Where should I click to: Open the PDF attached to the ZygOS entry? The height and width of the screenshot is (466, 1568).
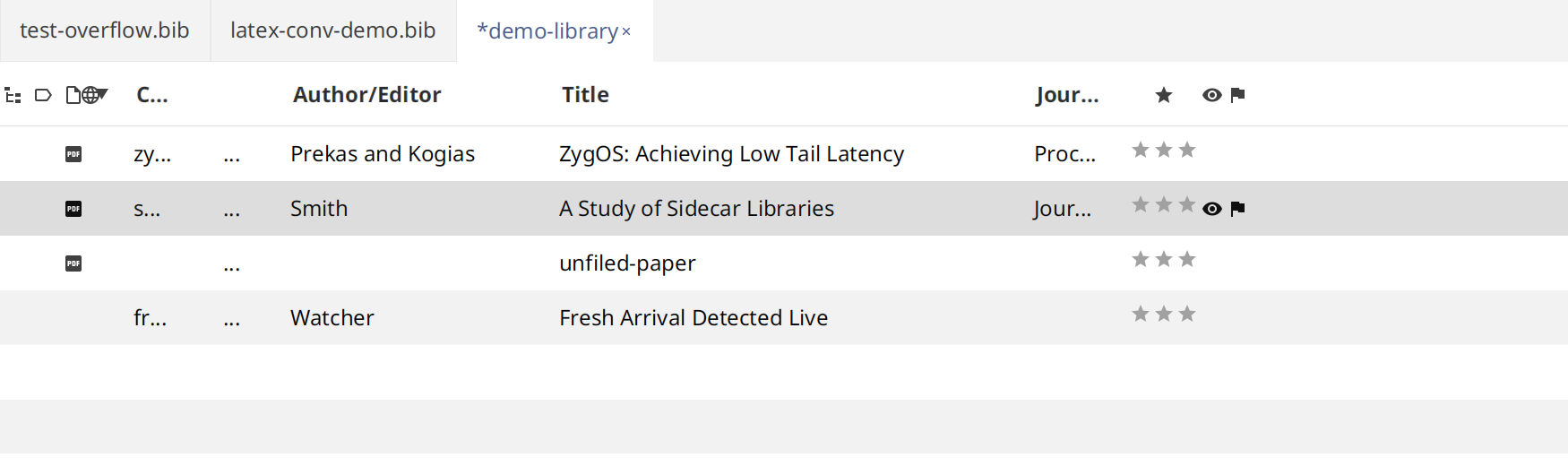(x=73, y=154)
